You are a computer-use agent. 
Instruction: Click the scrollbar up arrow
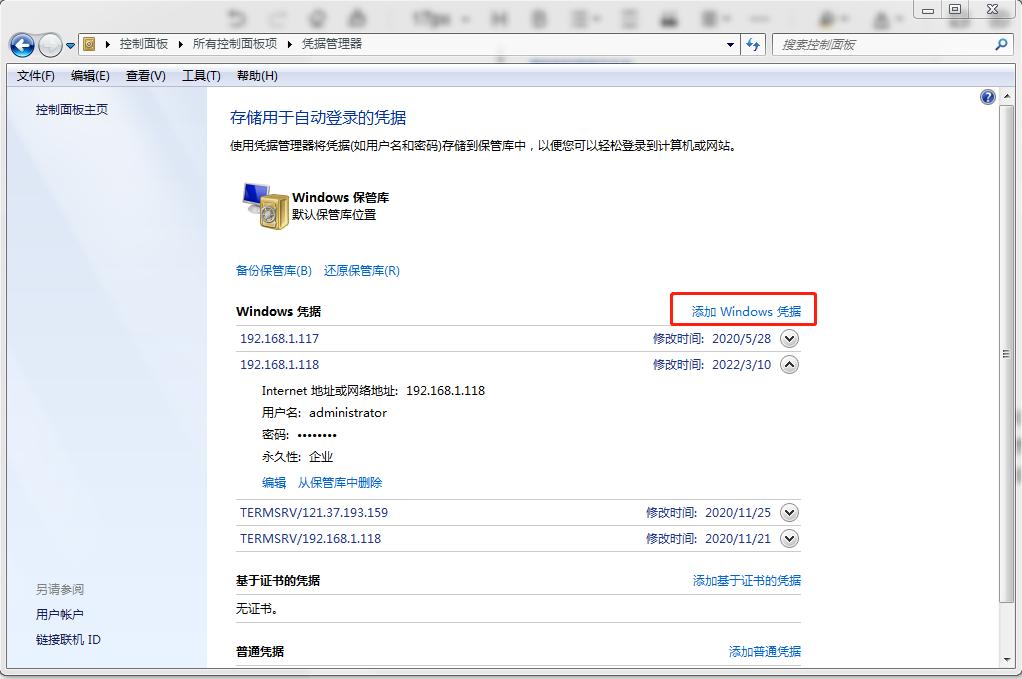1006,96
